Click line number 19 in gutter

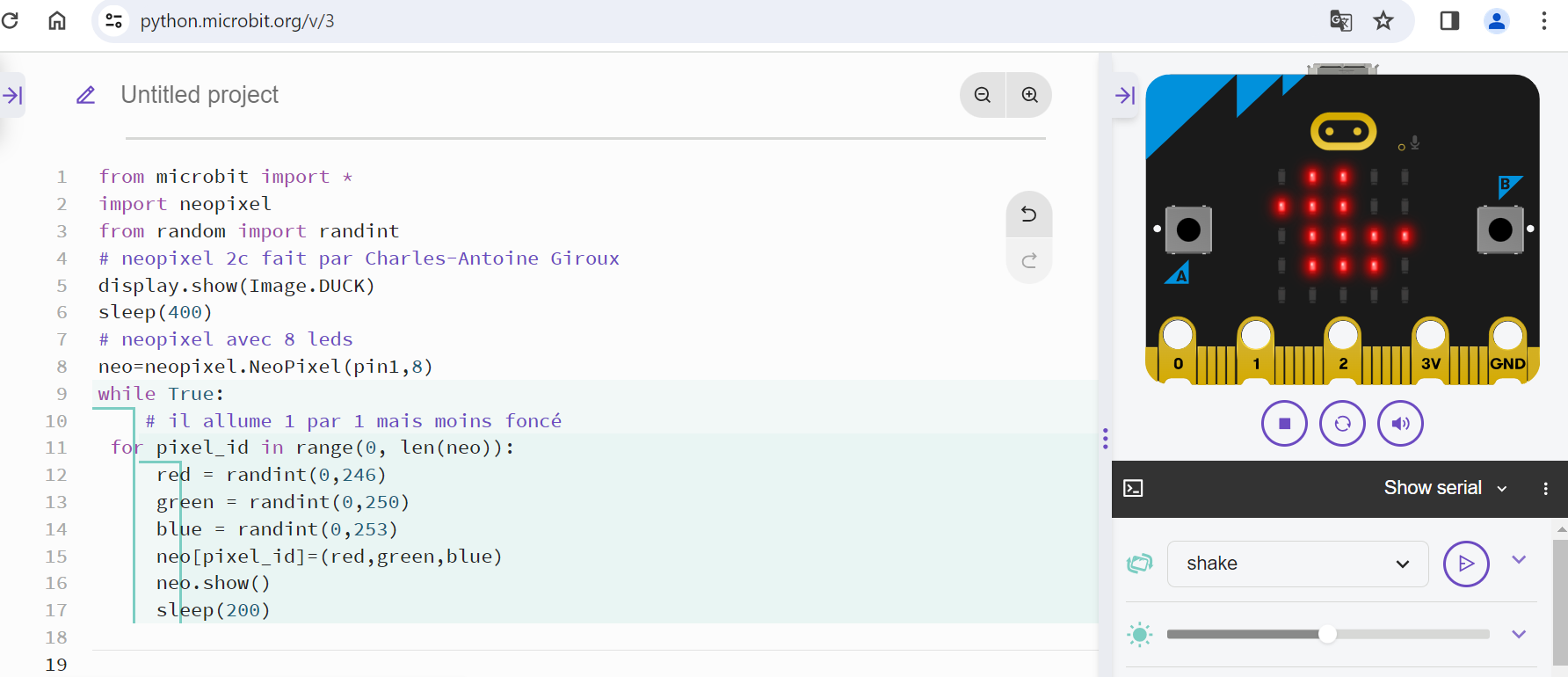[56, 665]
